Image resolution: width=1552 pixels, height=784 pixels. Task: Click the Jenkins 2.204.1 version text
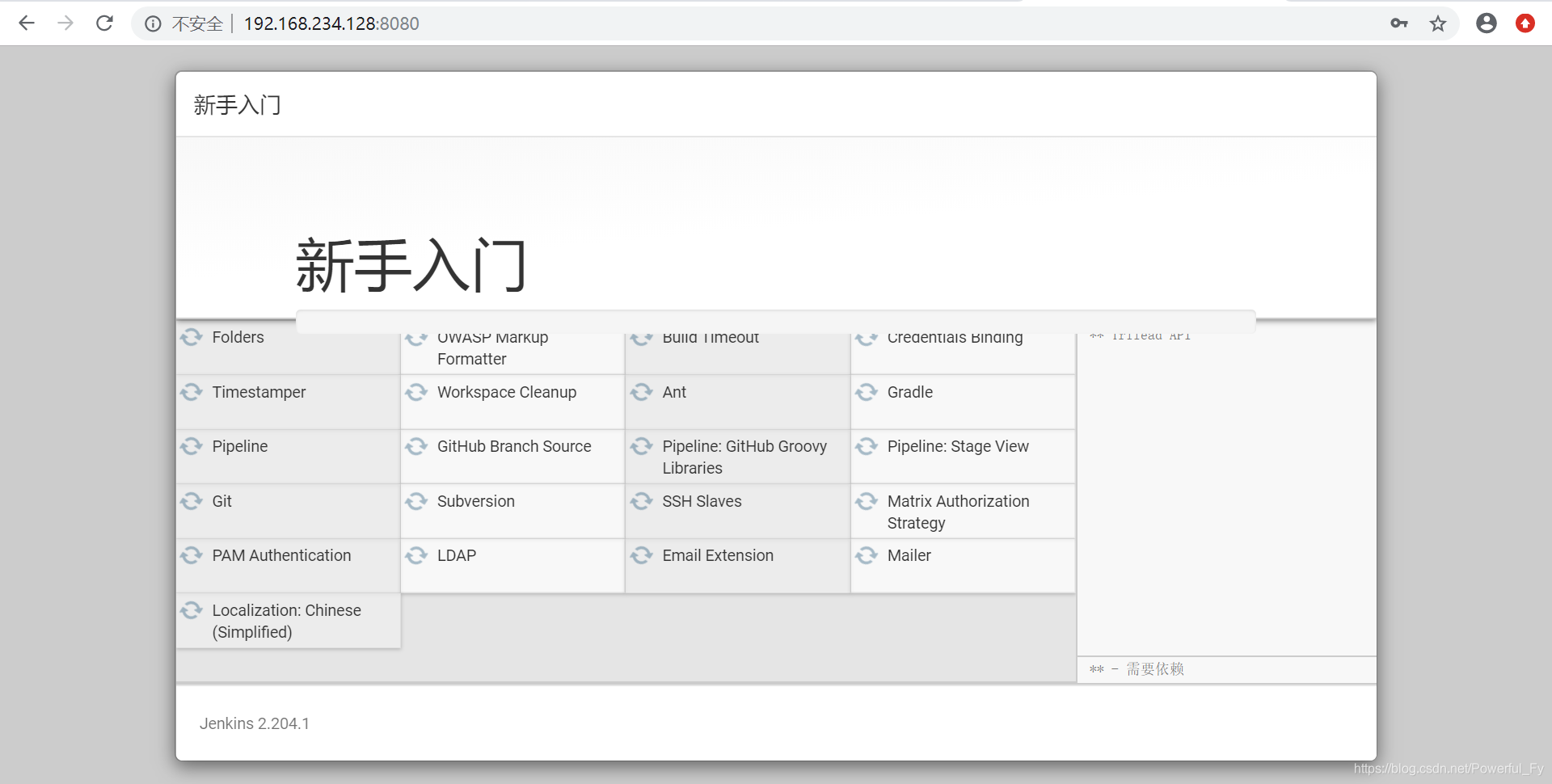coord(255,723)
